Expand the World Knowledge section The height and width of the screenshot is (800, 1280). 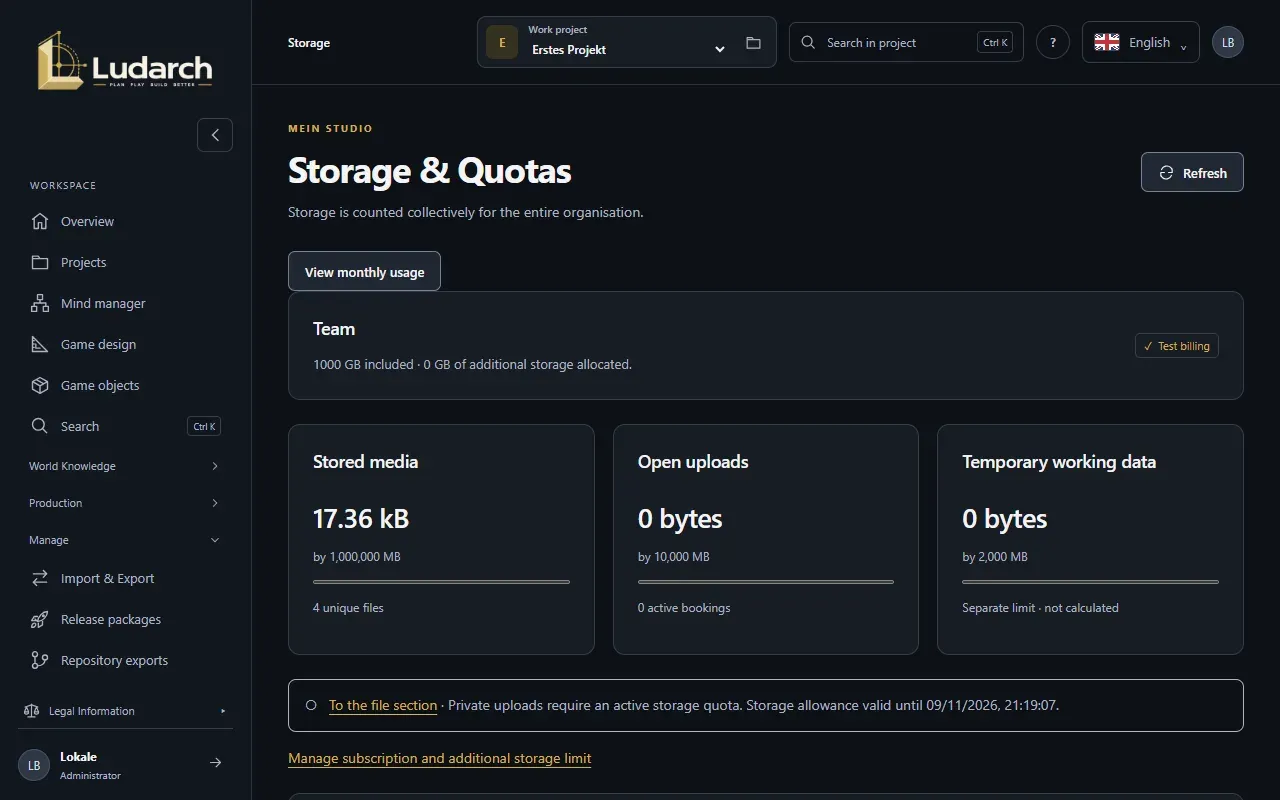coord(125,466)
